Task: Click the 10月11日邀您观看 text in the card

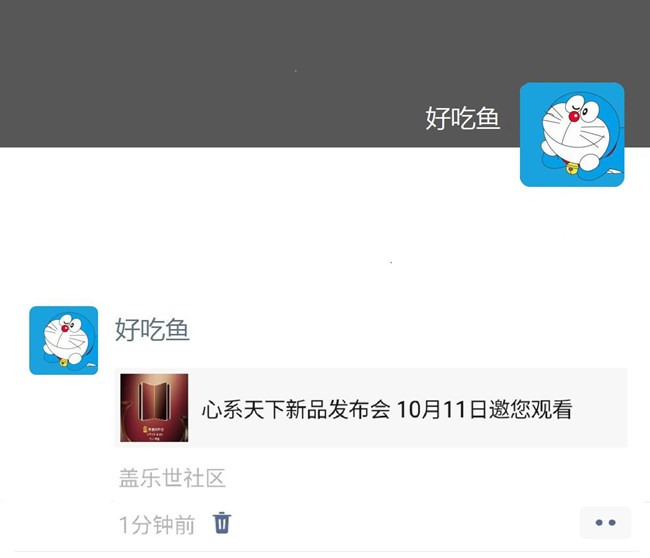Action: click(485, 409)
